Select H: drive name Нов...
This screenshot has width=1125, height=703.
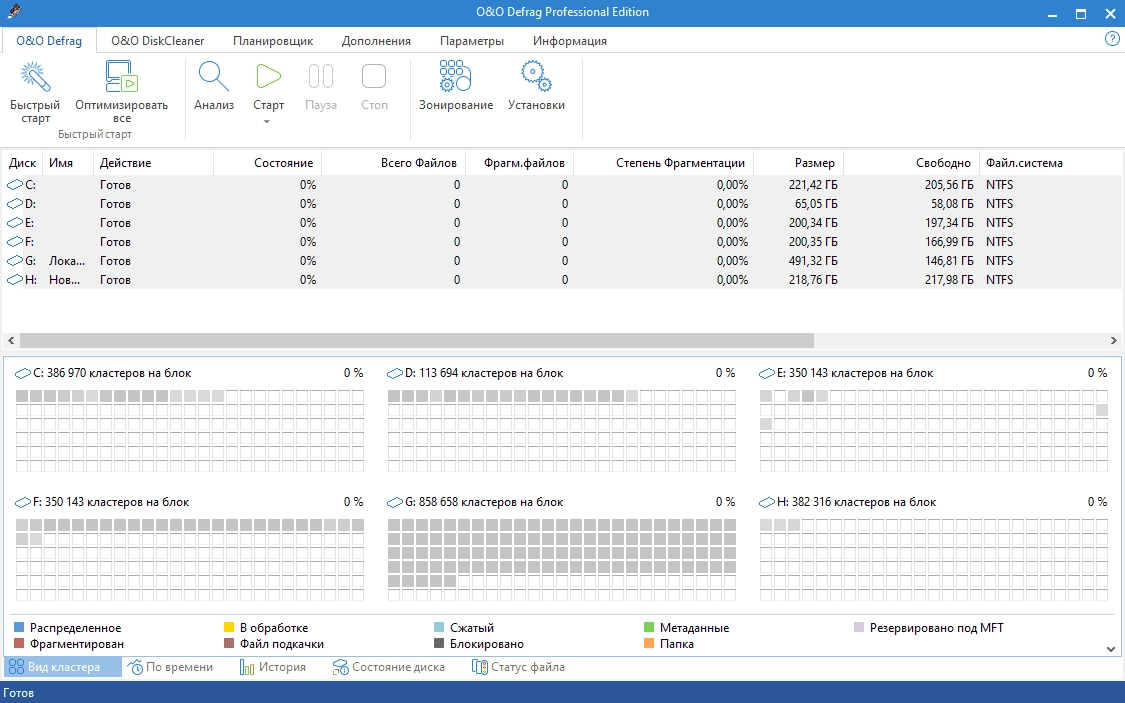(x=65, y=280)
